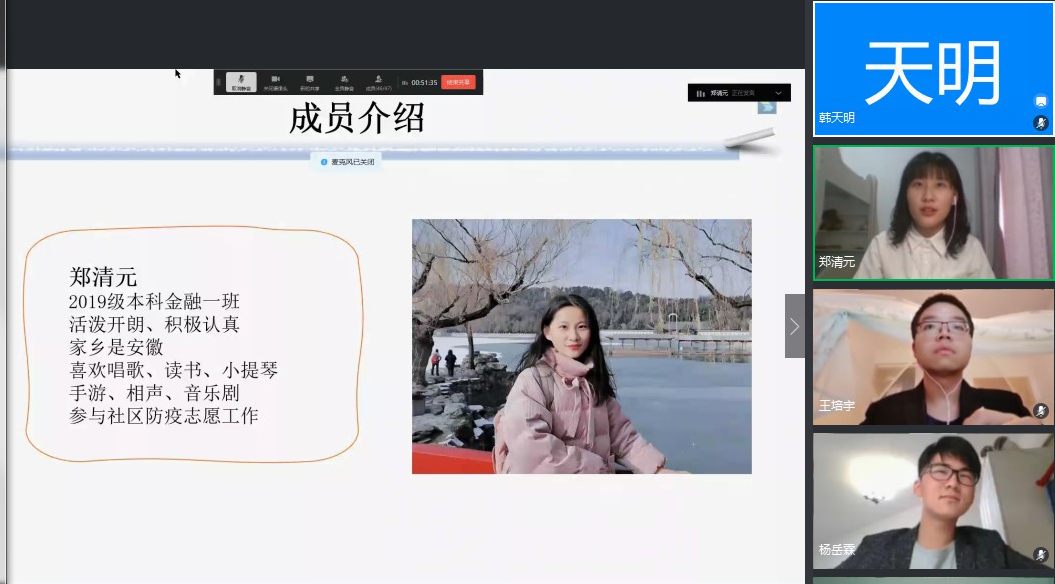1055x584 pixels.
Task: Click muted mic icon on 王培宇 tile
Action: click(x=1040, y=411)
